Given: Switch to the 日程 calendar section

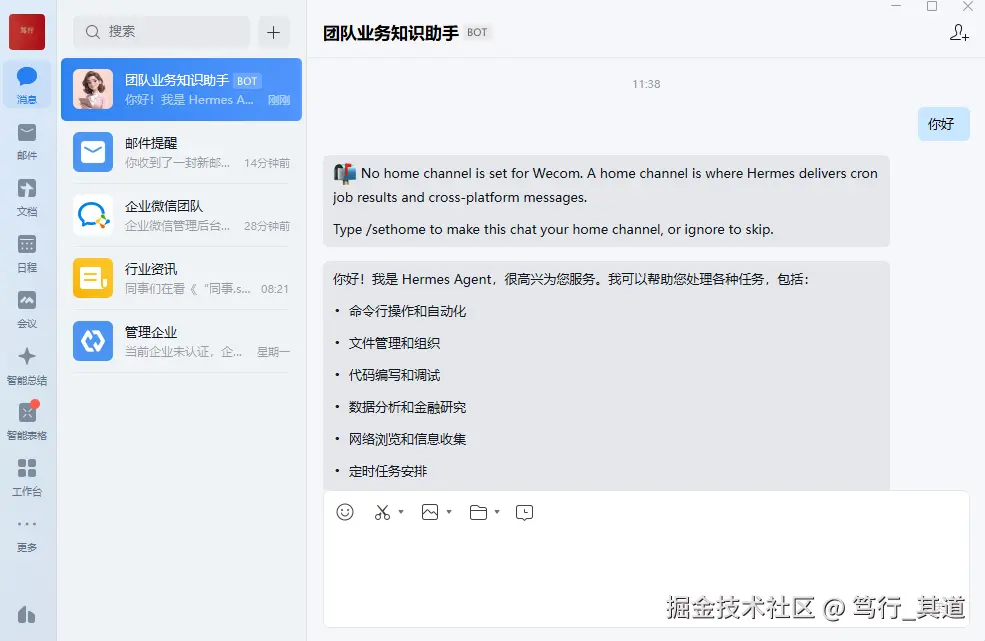Looking at the screenshot, I should click(x=27, y=252).
